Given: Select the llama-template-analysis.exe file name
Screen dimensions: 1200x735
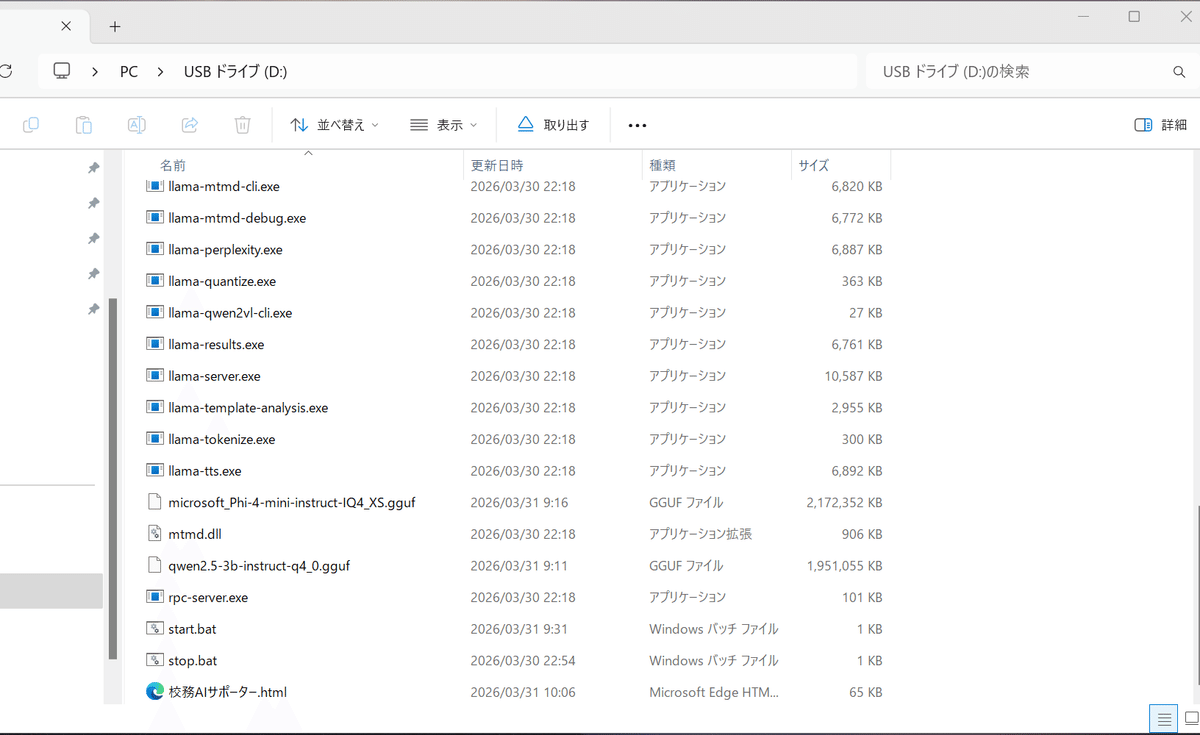Looking at the screenshot, I should tap(248, 408).
